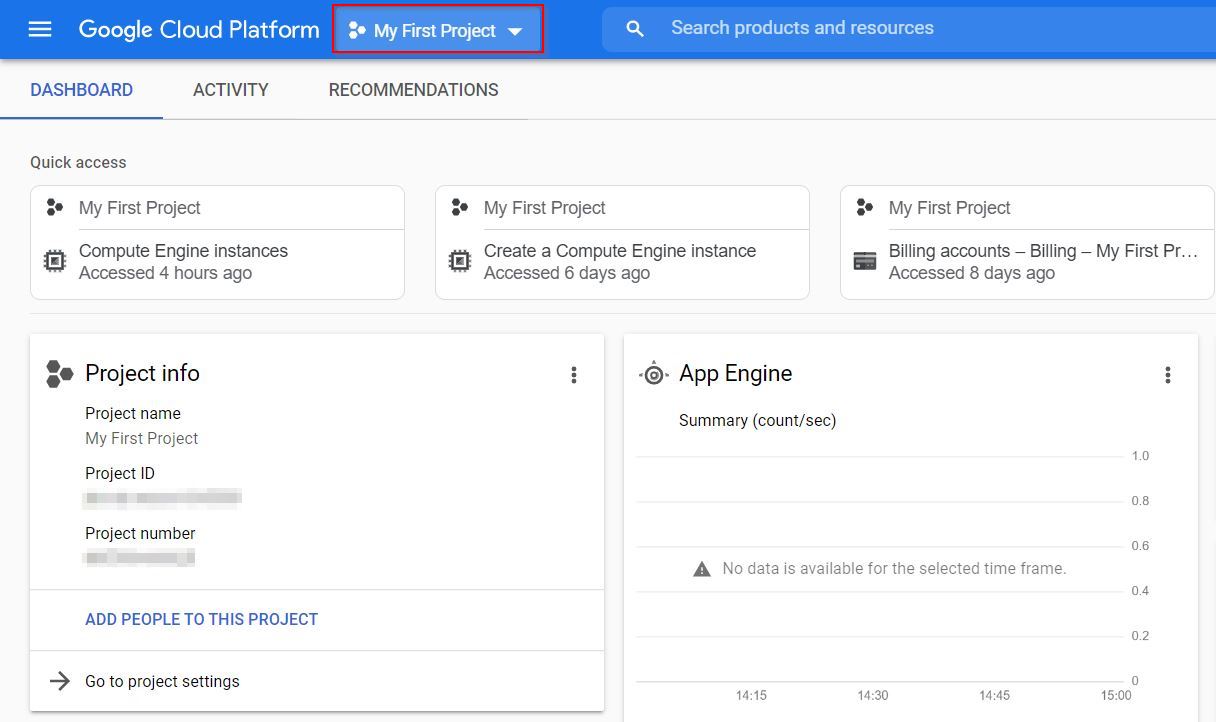Click the Google Cloud Platform logo
The image size is (1216, 722).
(x=198, y=29)
